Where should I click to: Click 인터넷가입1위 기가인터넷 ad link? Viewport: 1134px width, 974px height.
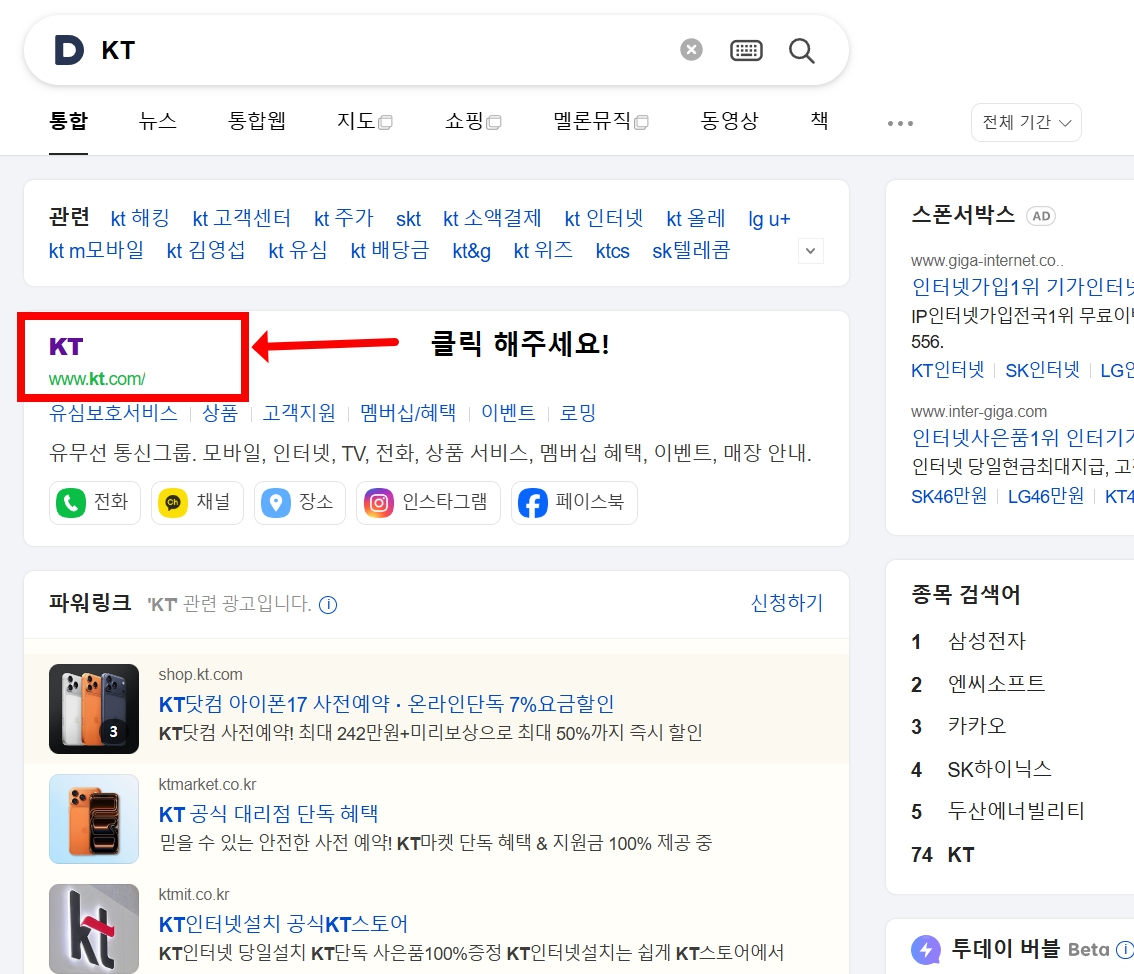pos(1023,288)
